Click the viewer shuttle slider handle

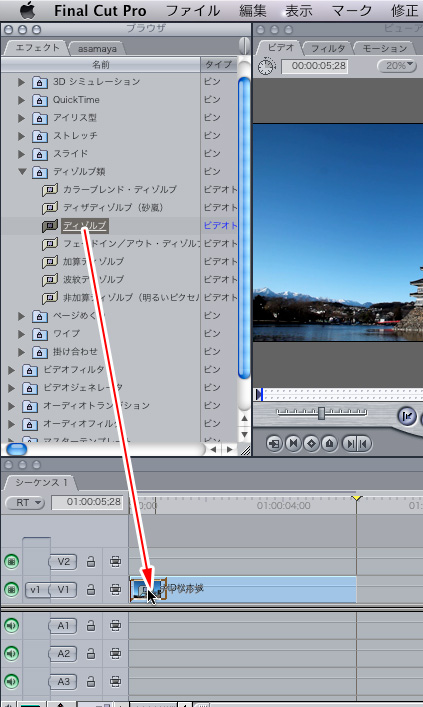point(321,413)
